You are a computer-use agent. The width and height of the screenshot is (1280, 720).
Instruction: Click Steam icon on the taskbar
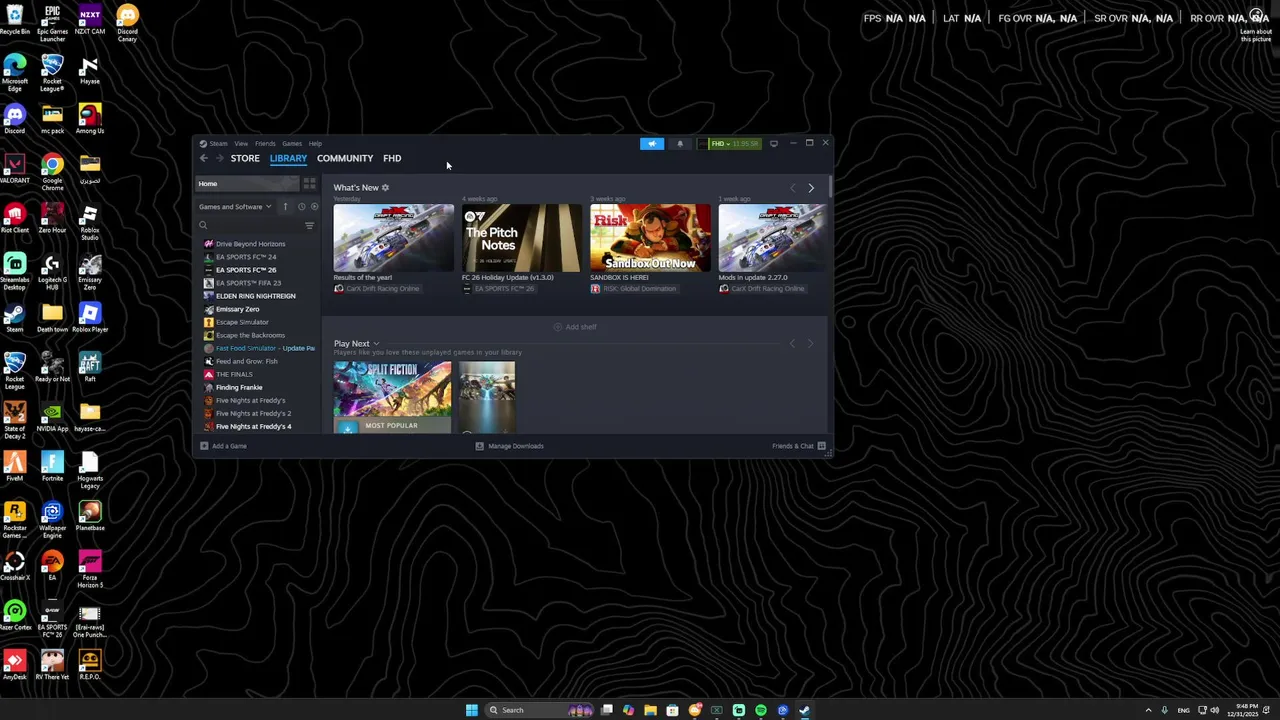[x=805, y=710]
